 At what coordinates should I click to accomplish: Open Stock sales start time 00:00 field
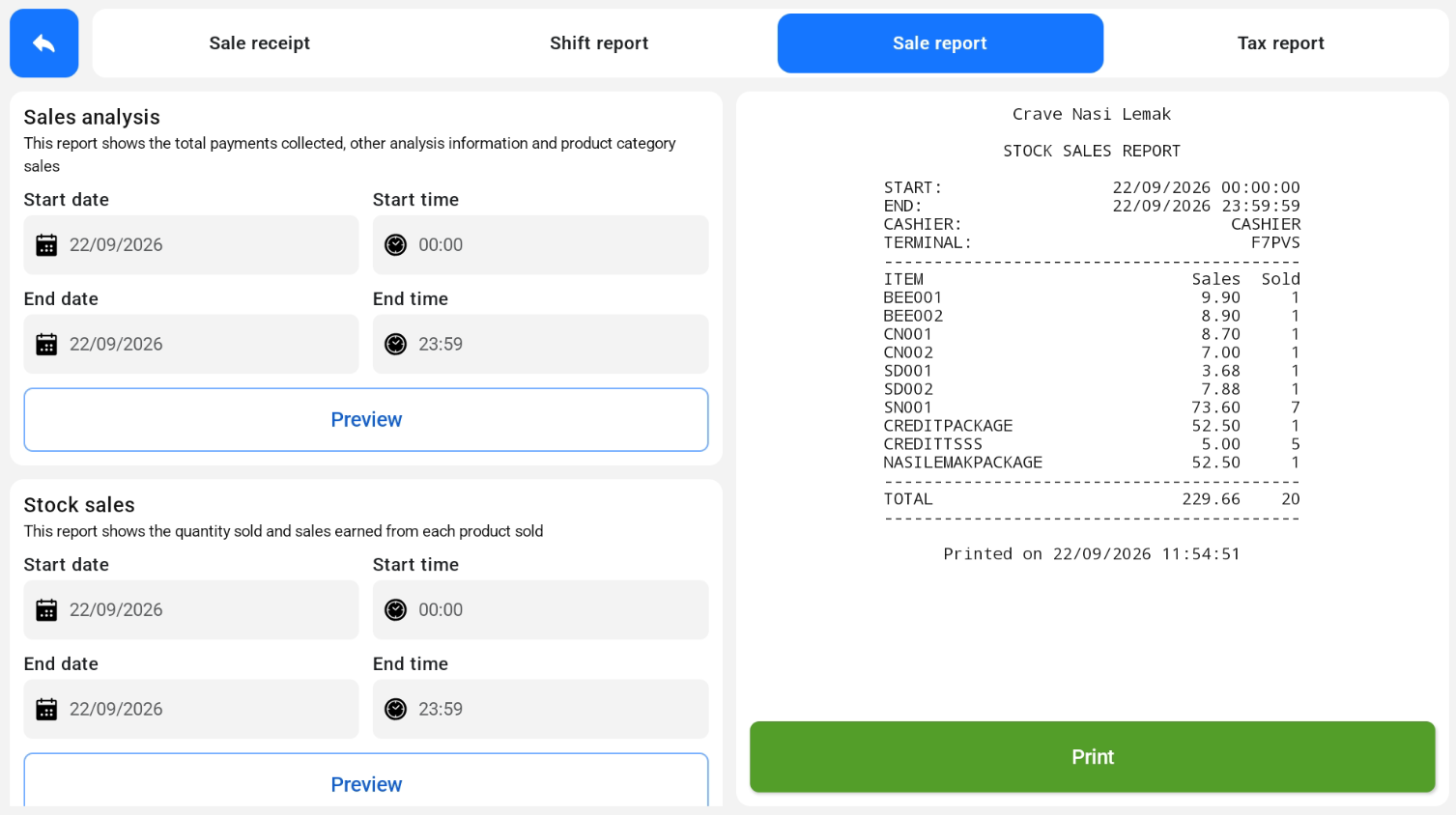click(540, 610)
